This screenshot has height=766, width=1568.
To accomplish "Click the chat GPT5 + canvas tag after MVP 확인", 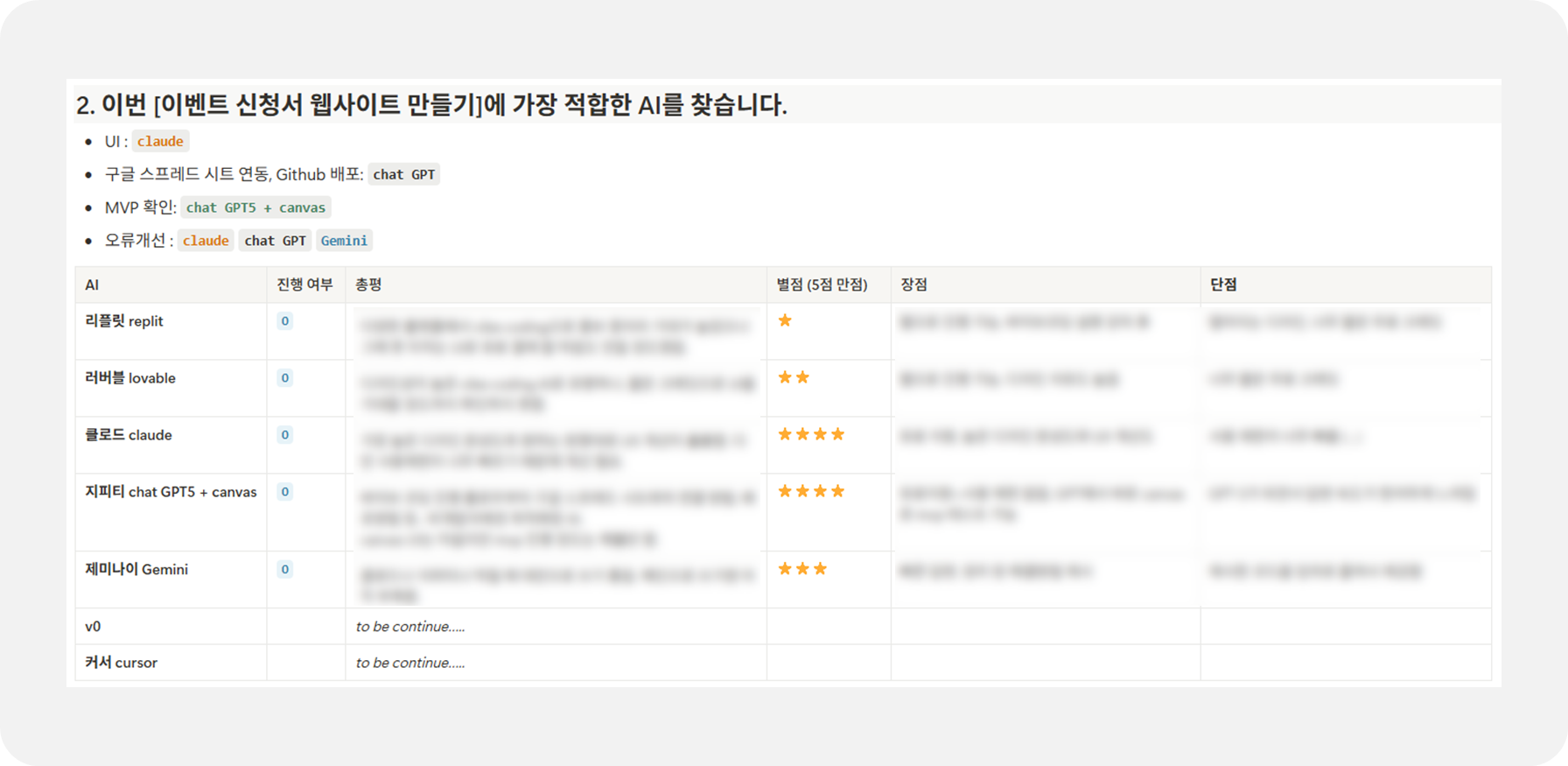I will point(255,207).
